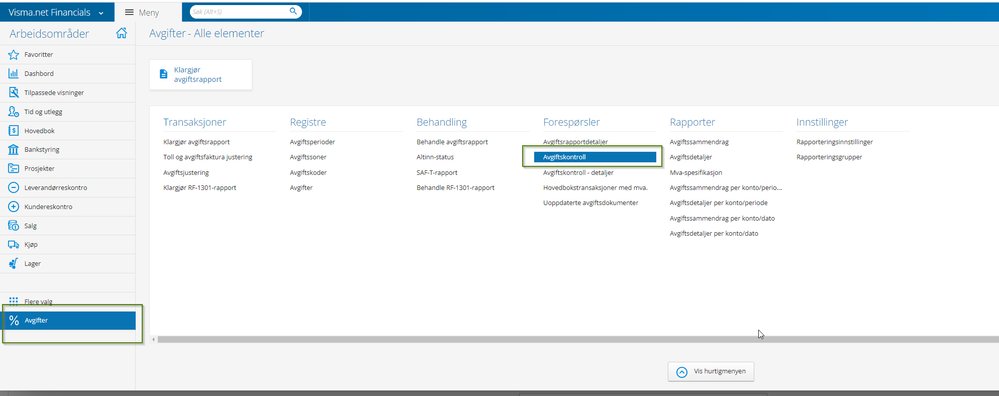The height and width of the screenshot is (396, 999).
Task: Click the horizontal scrollbar track
Action: tap(573, 339)
